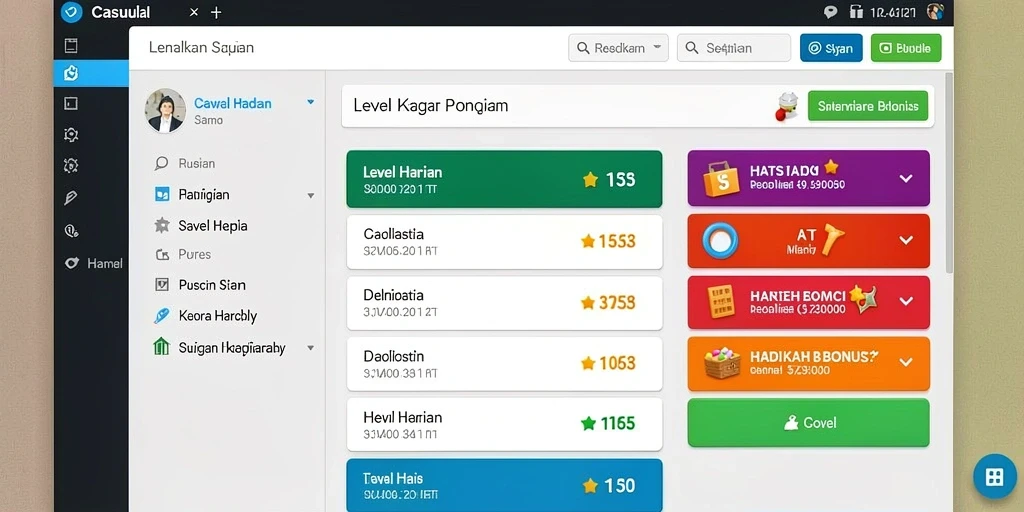Viewport: 1024px width, 512px height.
Task: Select the top sidebar page icon
Action: pyautogui.click(x=71, y=45)
